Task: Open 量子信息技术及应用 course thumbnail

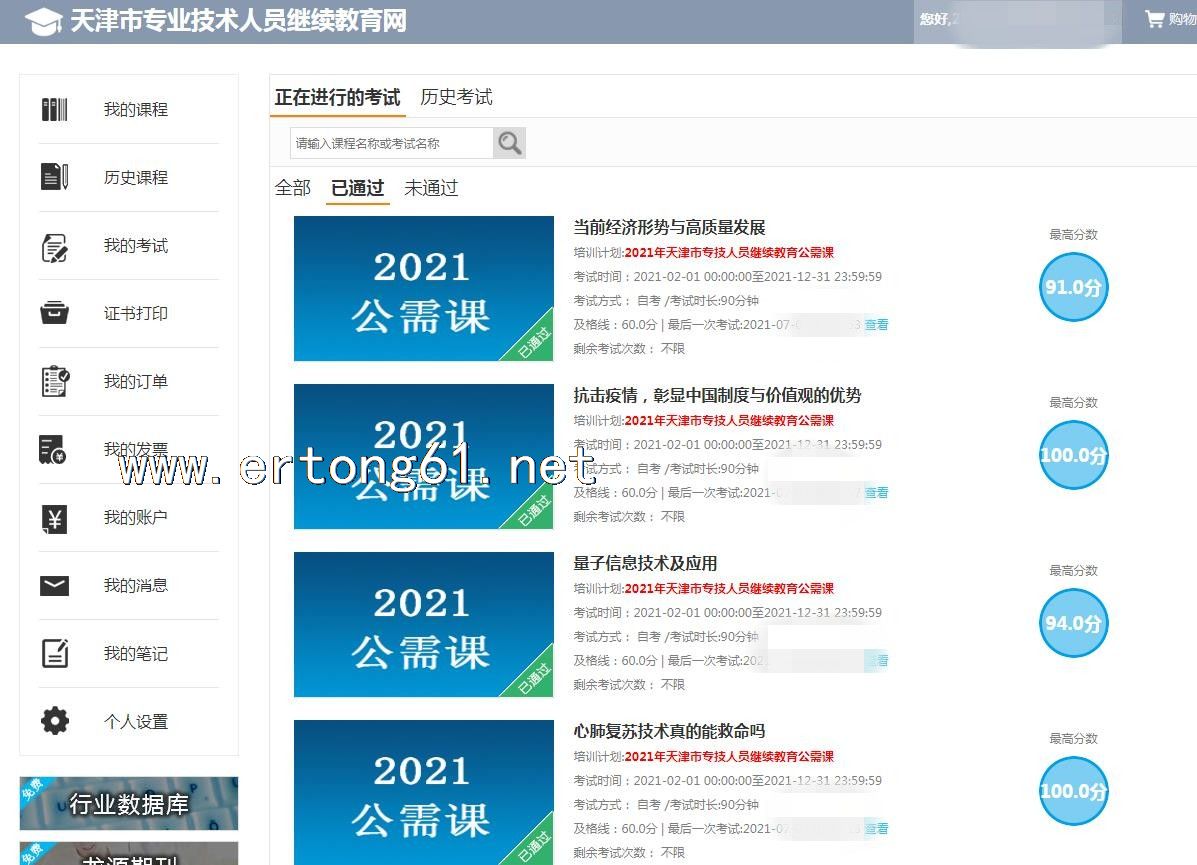Action: click(423, 624)
